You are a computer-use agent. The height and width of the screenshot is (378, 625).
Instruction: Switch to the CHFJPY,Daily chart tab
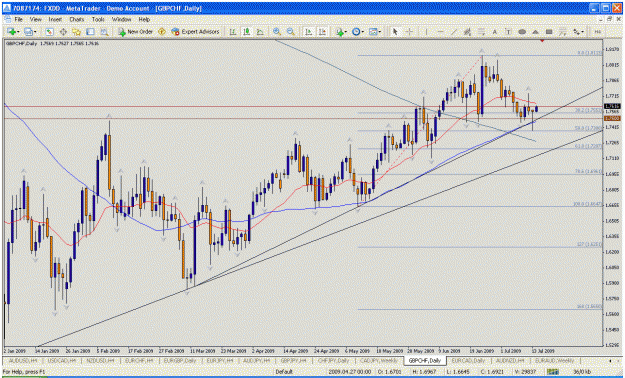coord(333,361)
